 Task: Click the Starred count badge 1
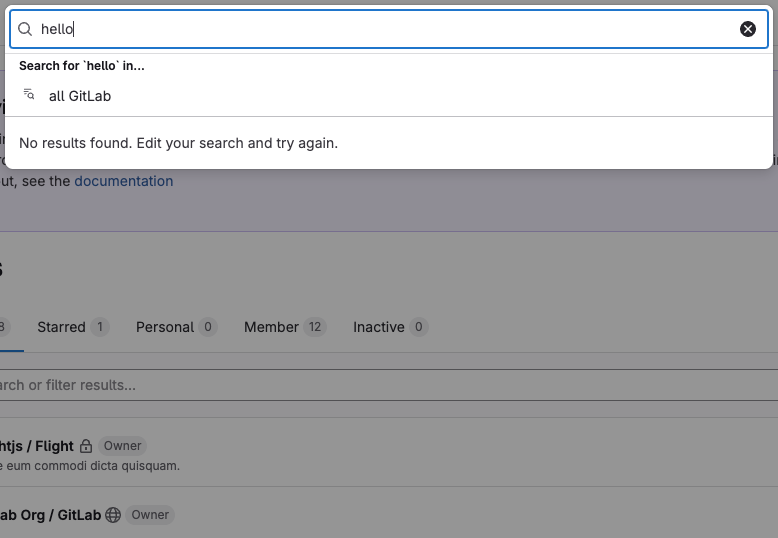[x=100, y=327]
